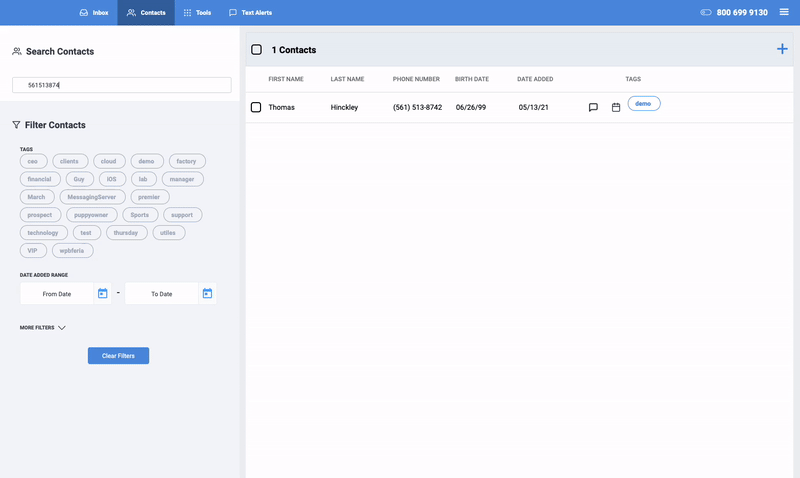Filter by the manager tag

coord(182,179)
